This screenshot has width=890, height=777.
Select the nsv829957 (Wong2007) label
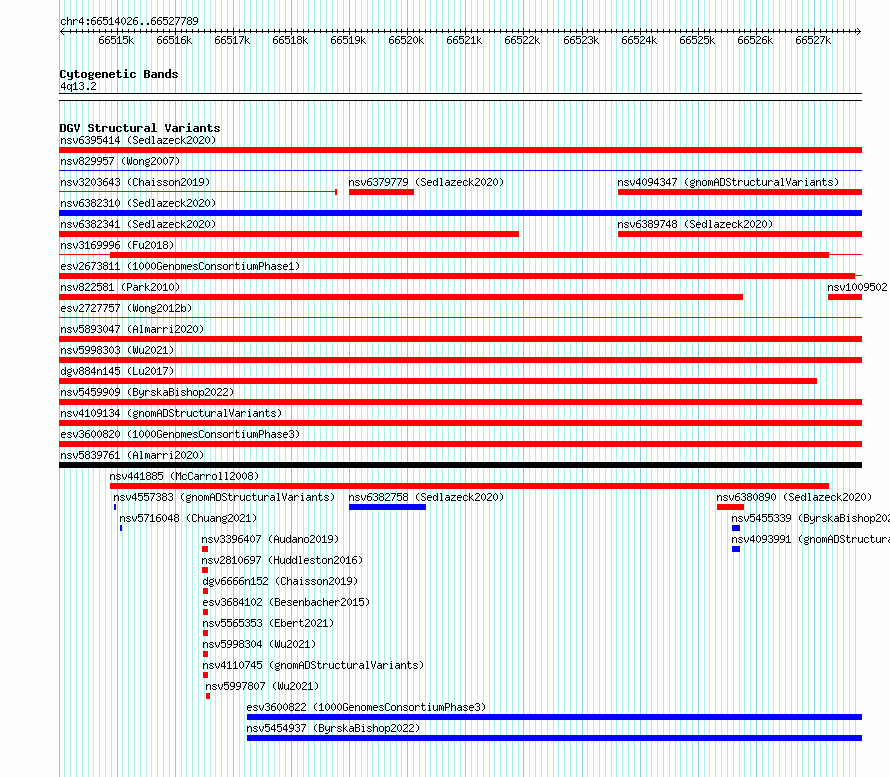coord(120,161)
